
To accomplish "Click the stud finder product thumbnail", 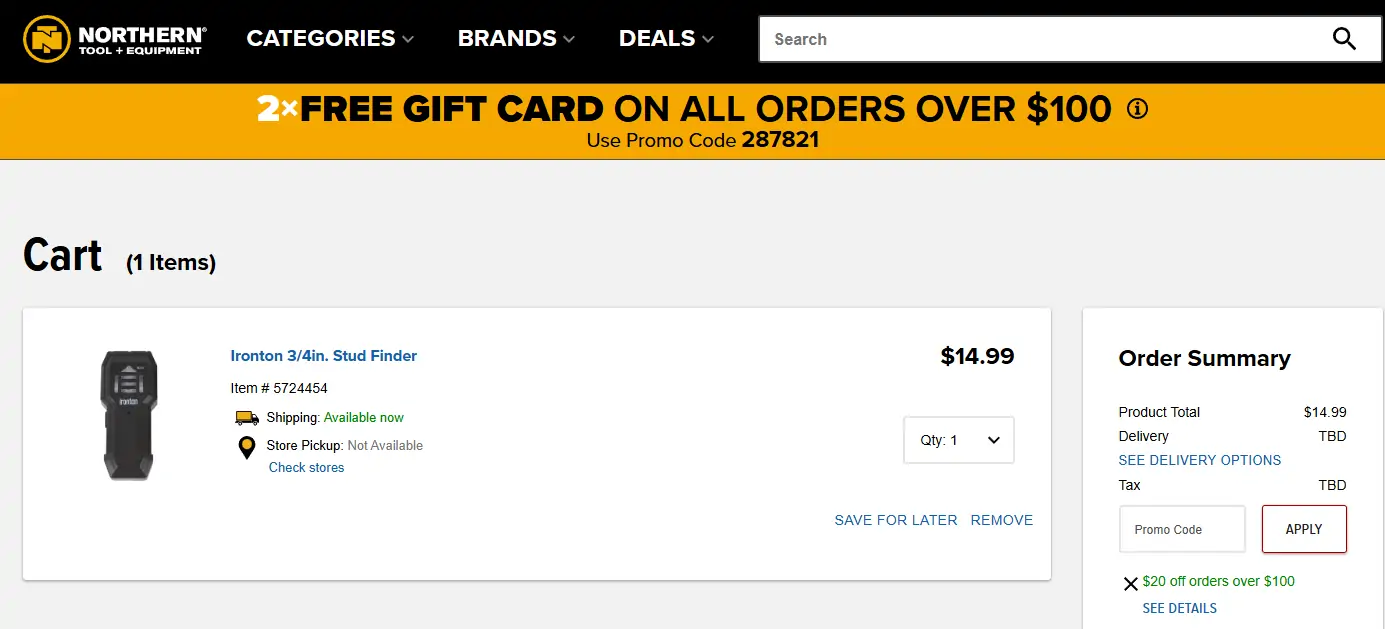I will (x=129, y=414).
